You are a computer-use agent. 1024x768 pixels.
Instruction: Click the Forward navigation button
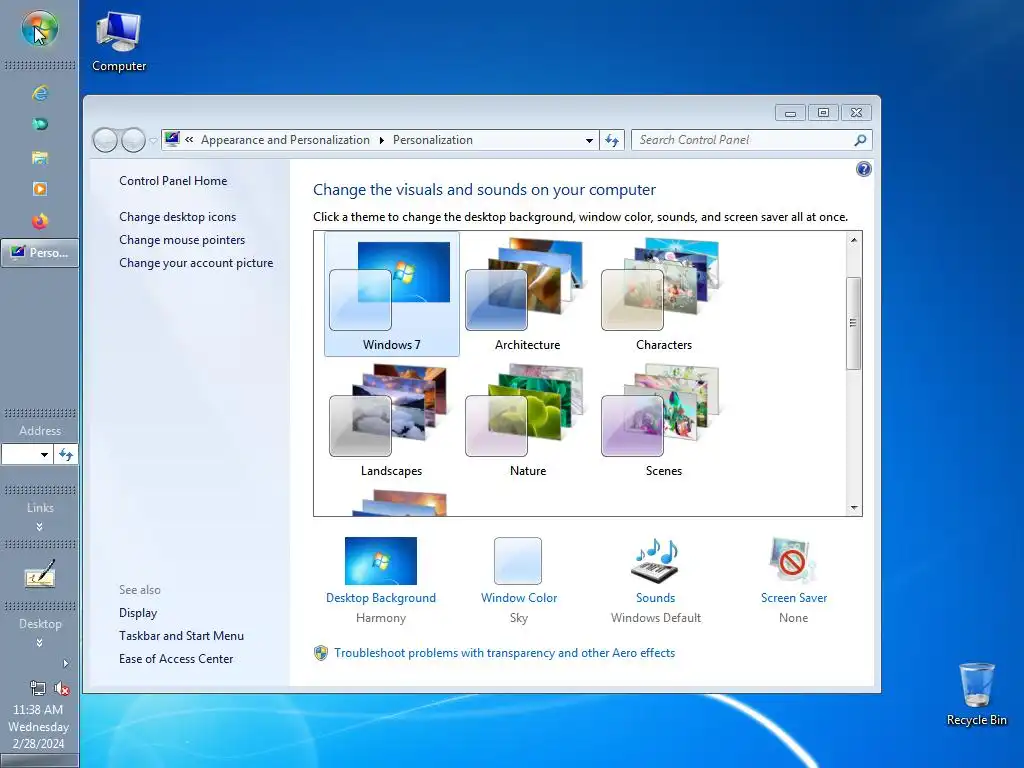click(x=133, y=140)
